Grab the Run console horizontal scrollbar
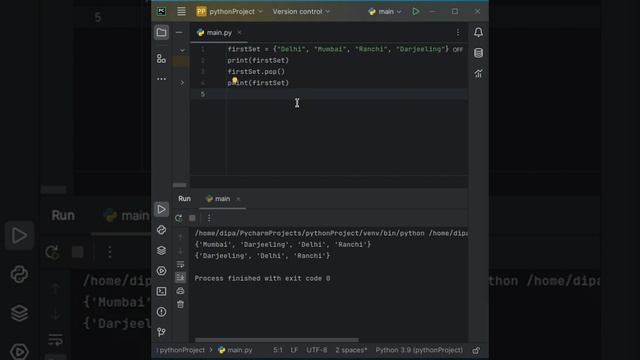 (x=277, y=340)
